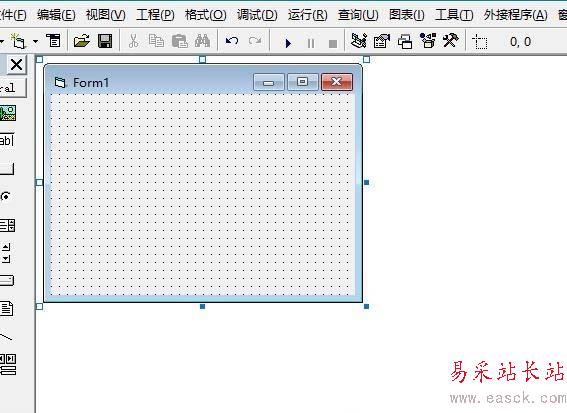Open the 运行(R) menu
Viewport: 567px width, 413px height.
pos(307,15)
